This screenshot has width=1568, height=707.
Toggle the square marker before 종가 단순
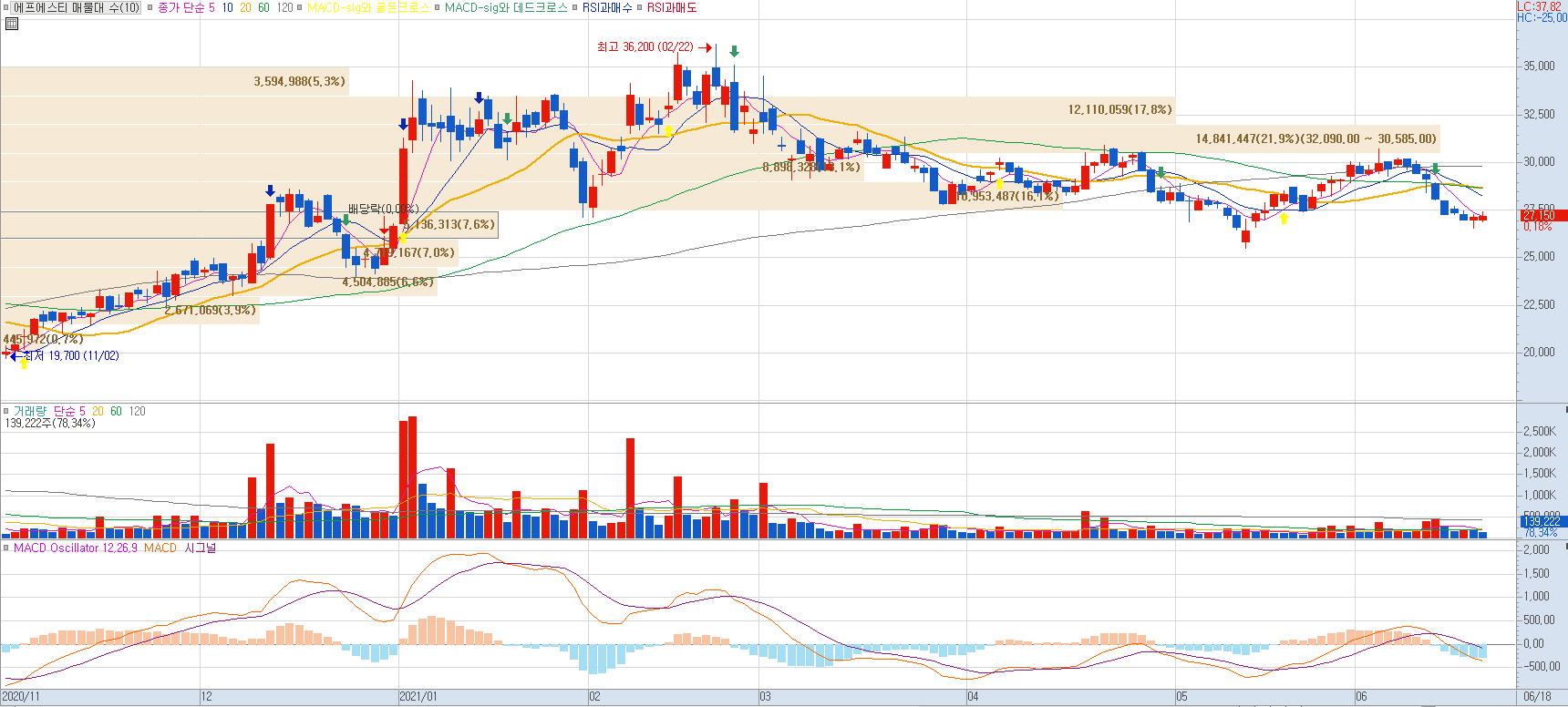click(x=150, y=7)
